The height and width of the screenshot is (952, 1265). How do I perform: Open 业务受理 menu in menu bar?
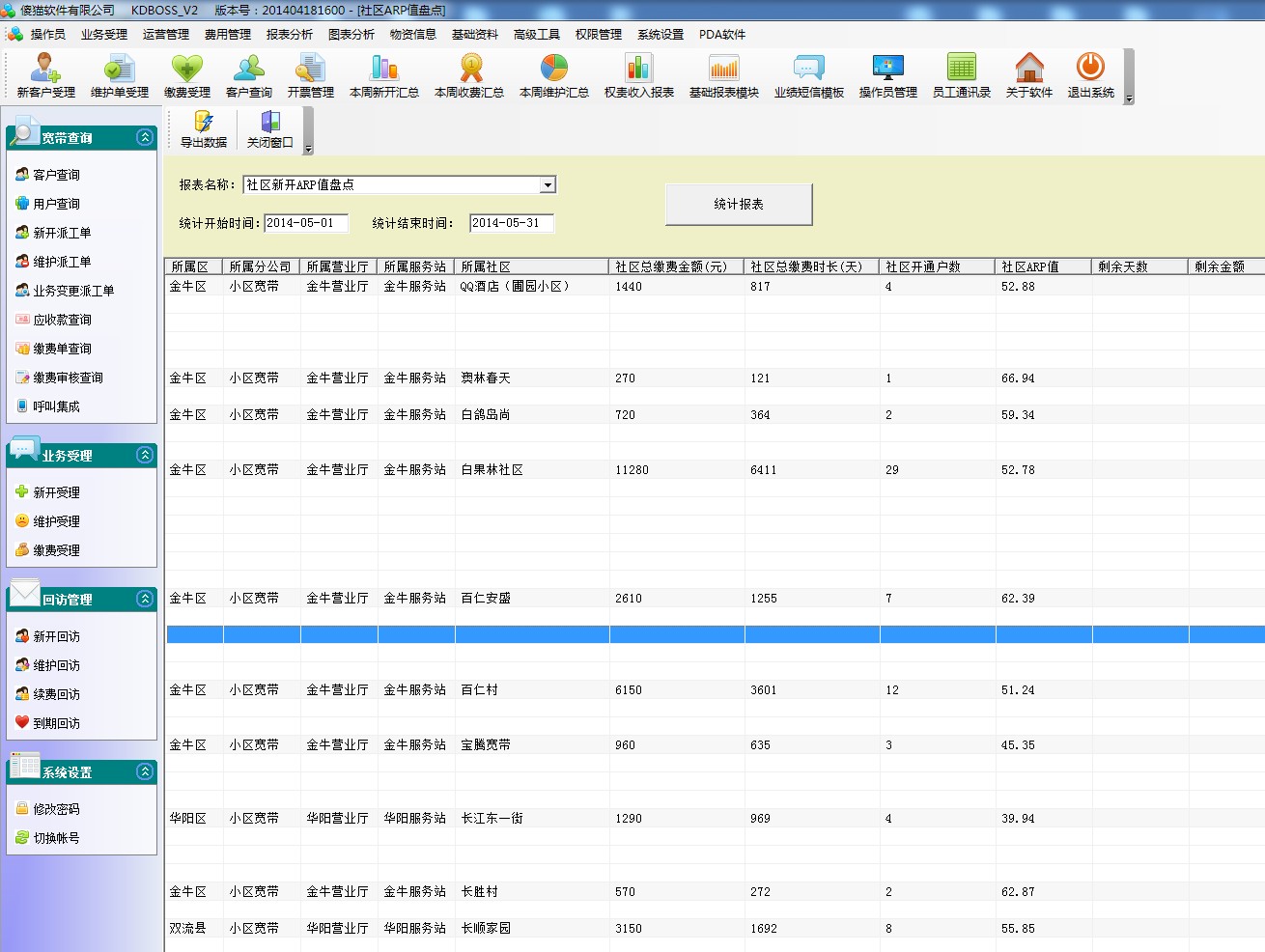[104, 34]
